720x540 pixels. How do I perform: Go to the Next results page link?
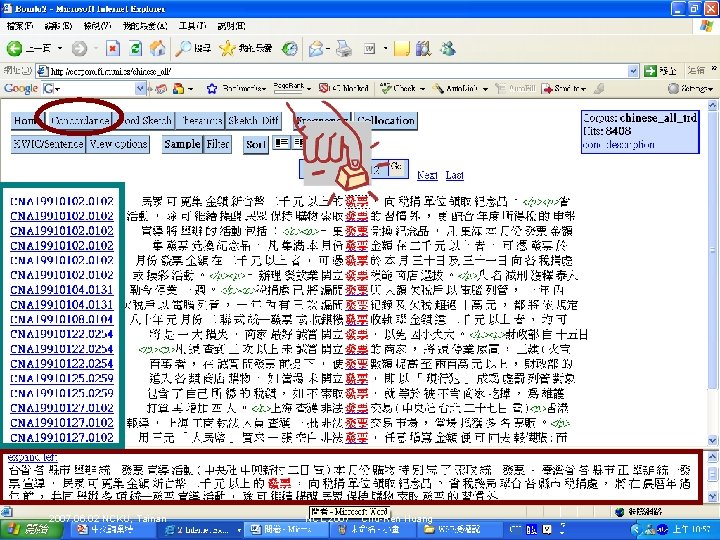(x=427, y=175)
